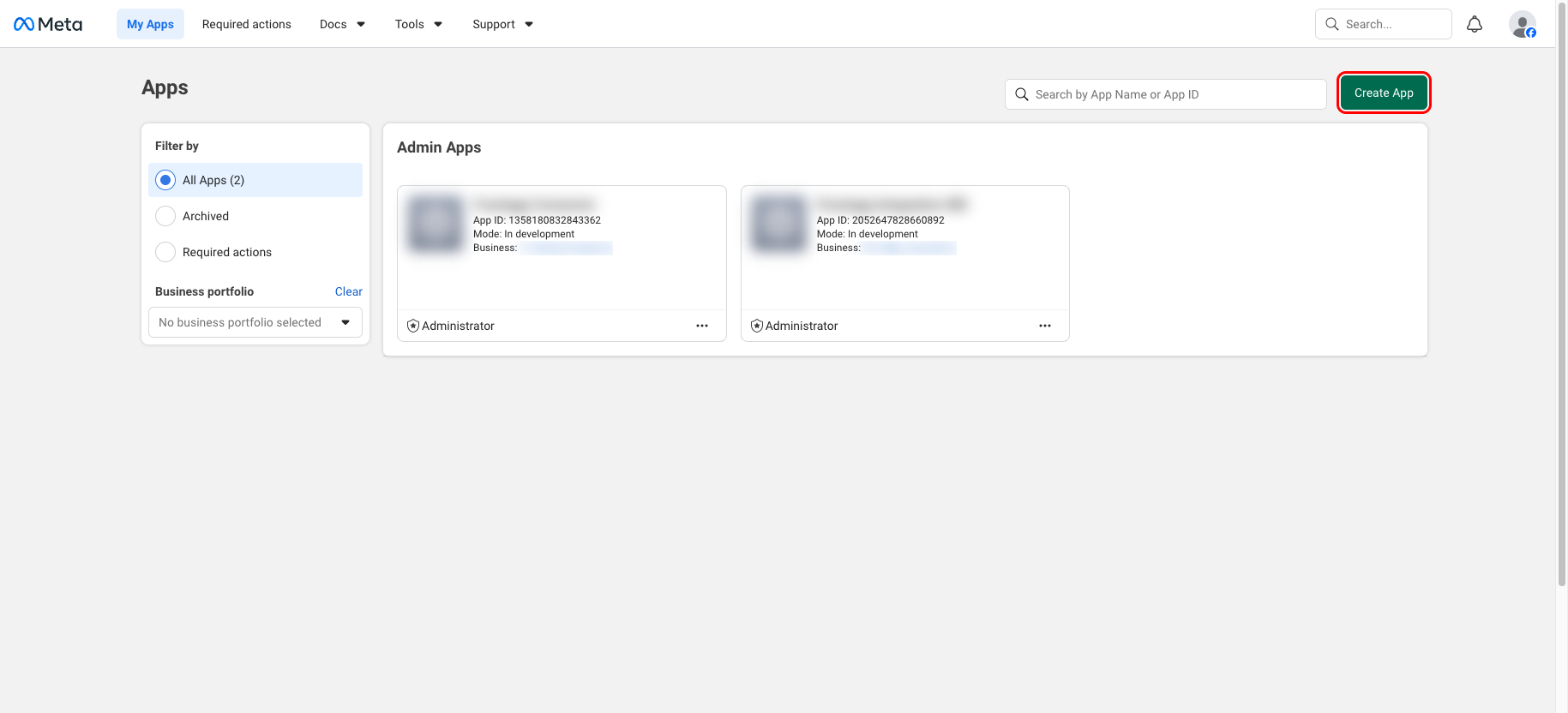Image resolution: width=1568 pixels, height=713 pixels.
Task: Open the three-dot menu for app 2052647828660892
Action: pyautogui.click(x=1045, y=326)
